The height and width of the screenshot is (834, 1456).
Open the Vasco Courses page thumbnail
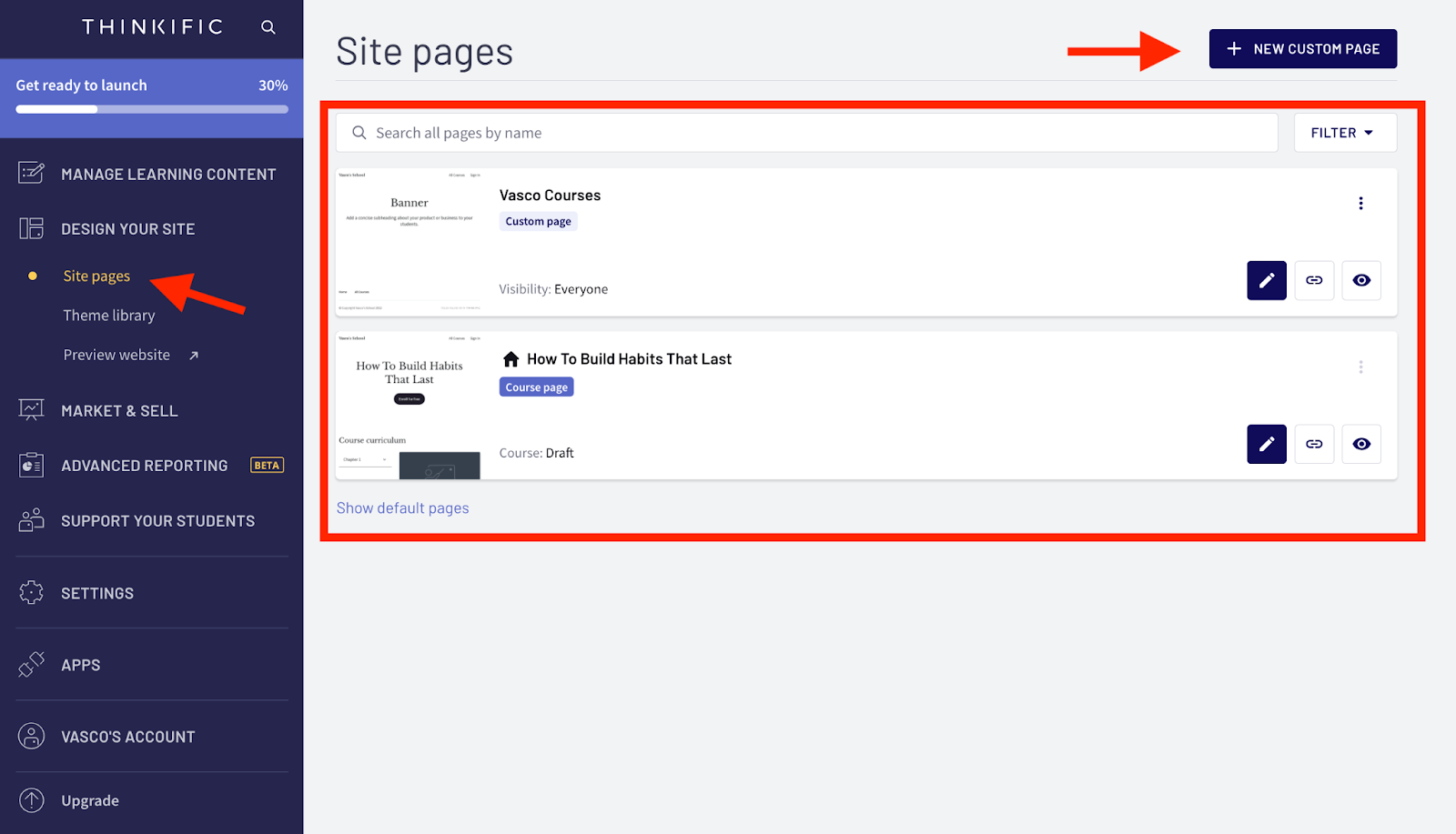coord(409,242)
